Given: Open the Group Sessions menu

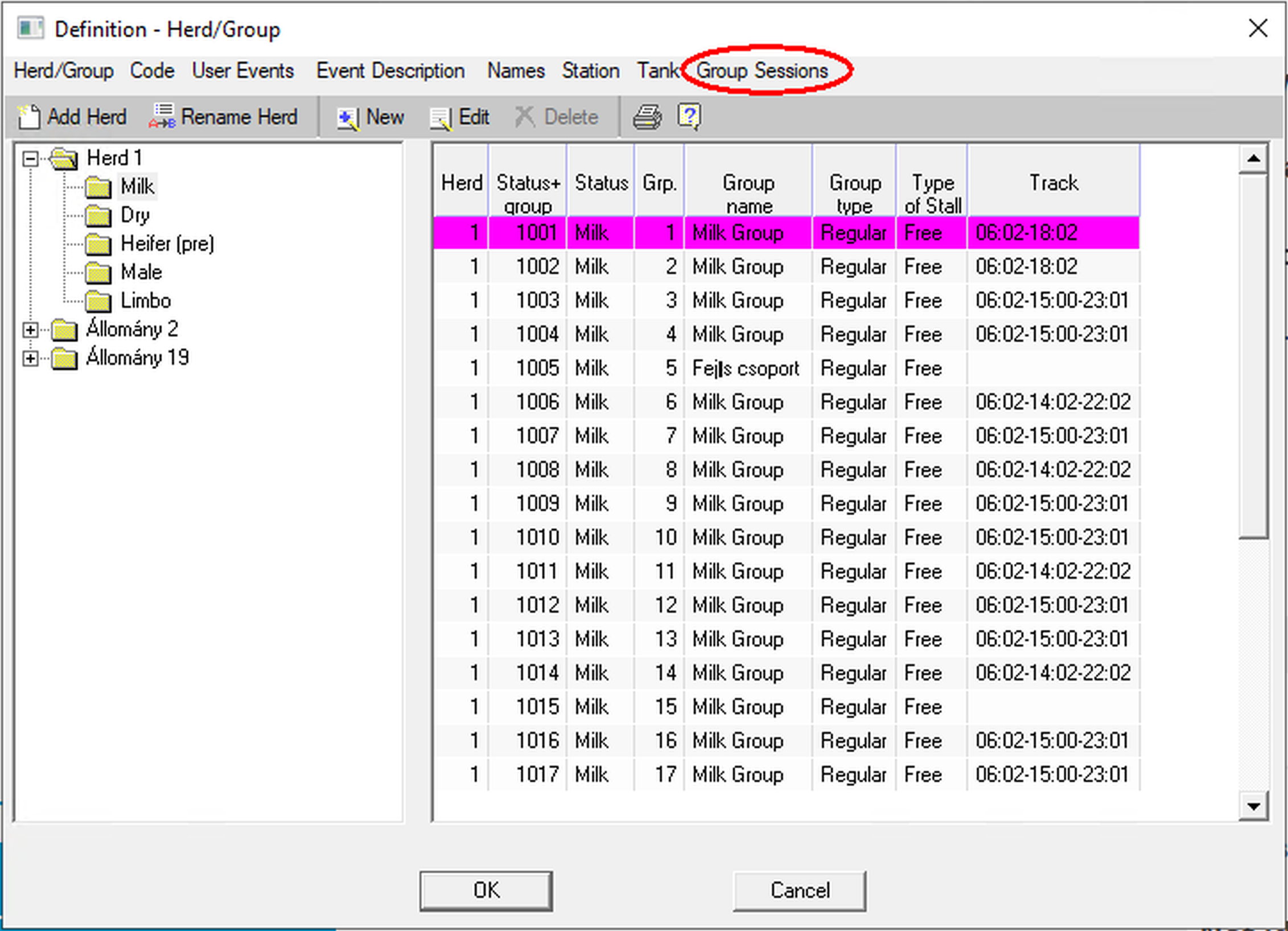Looking at the screenshot, I should [762, 71].
